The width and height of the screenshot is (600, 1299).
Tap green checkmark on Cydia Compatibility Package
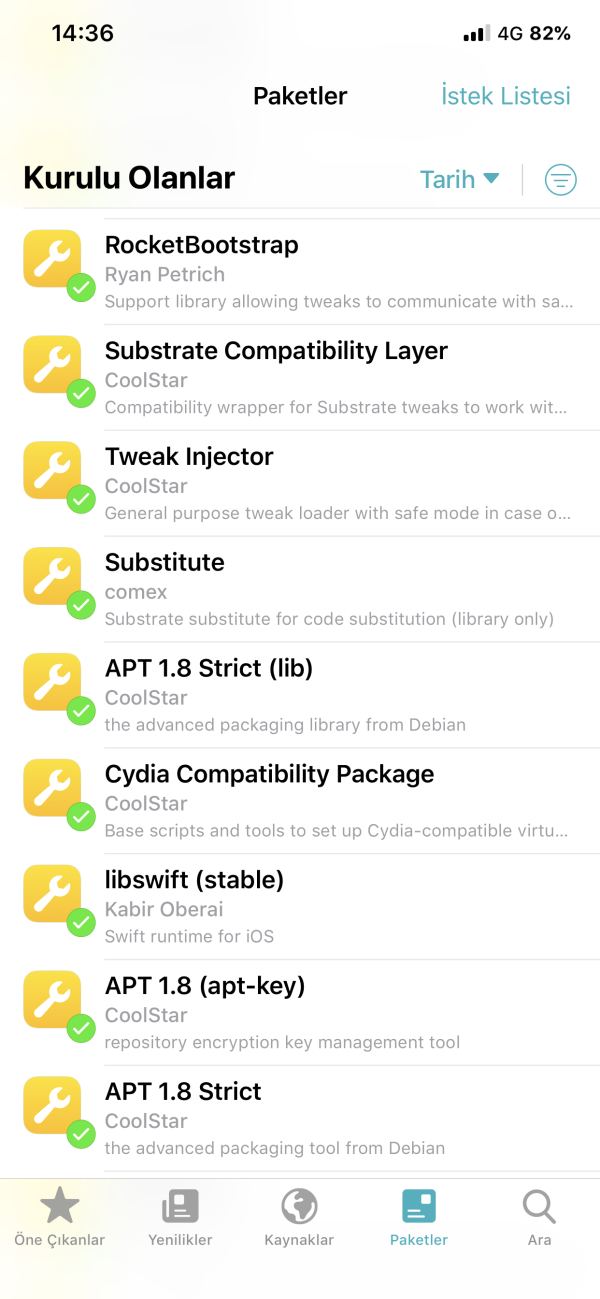click(x=81, y=818)
